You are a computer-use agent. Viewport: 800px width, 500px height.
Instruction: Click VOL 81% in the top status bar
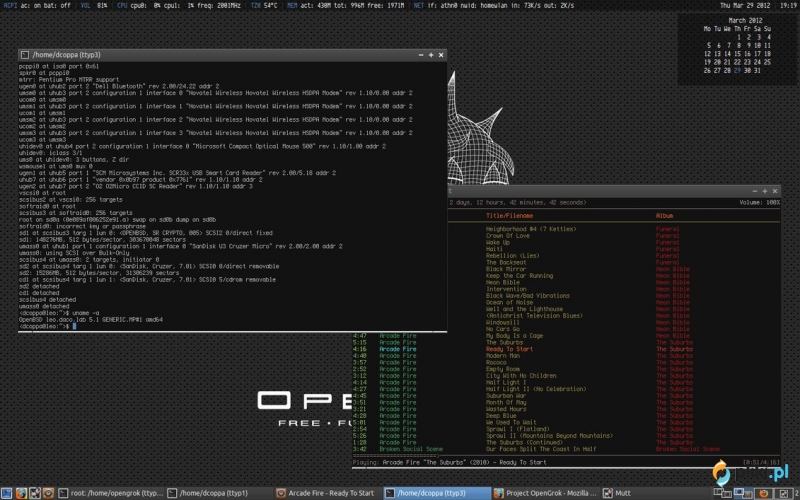[x=94, y=5]
